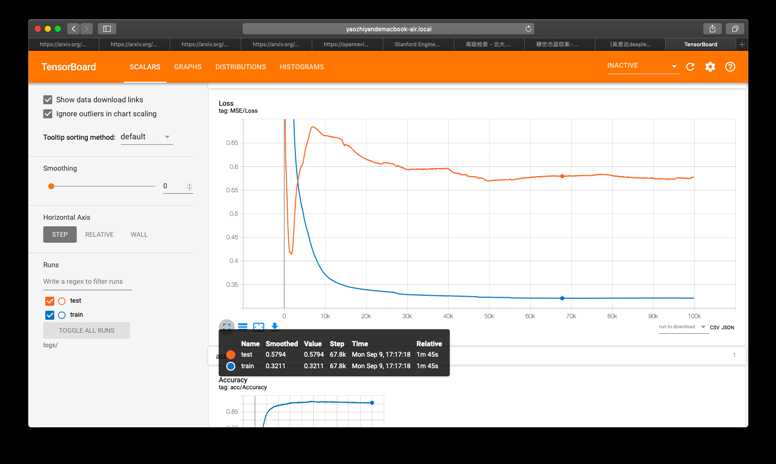Set horizontal axis to WALL

(x=139, y=234)
